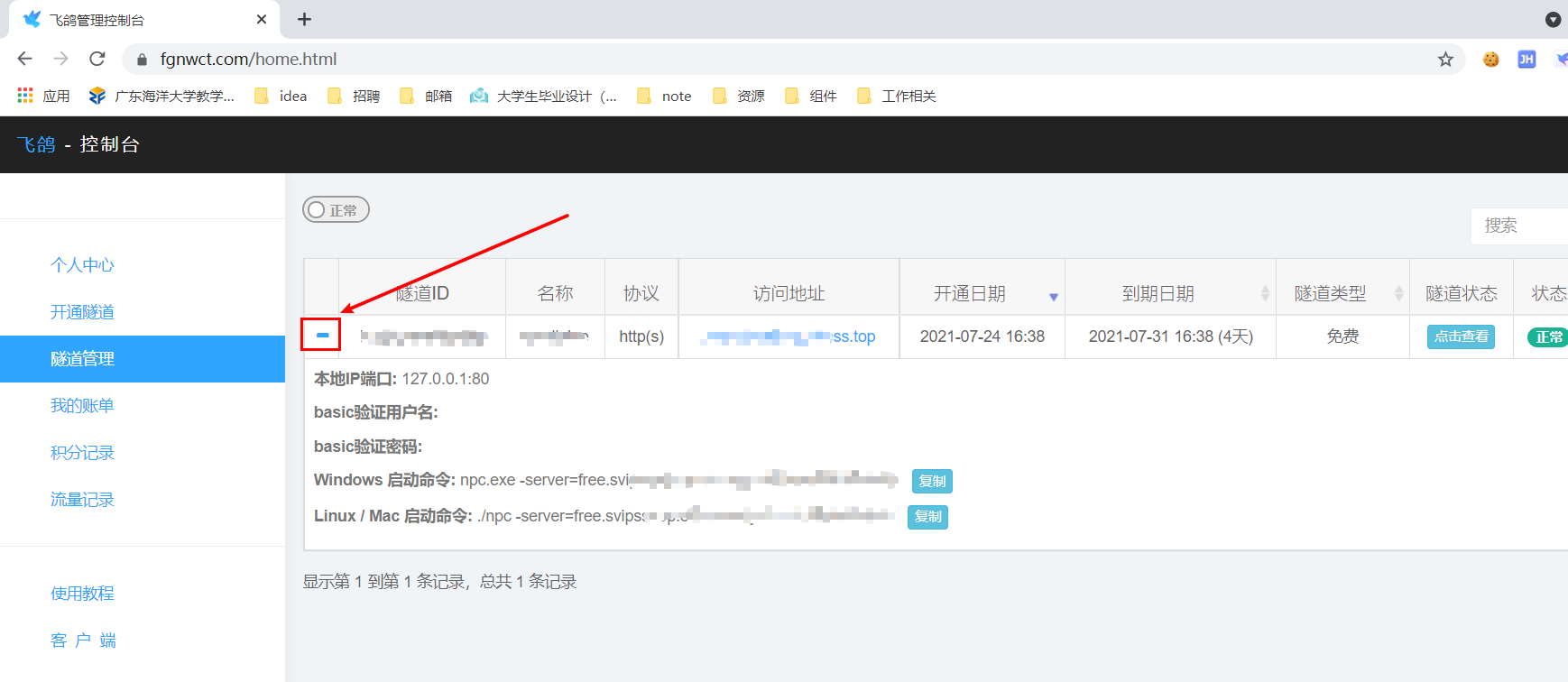Click the site lock security icon
The image size is (1568, 682).
(142, 60)
